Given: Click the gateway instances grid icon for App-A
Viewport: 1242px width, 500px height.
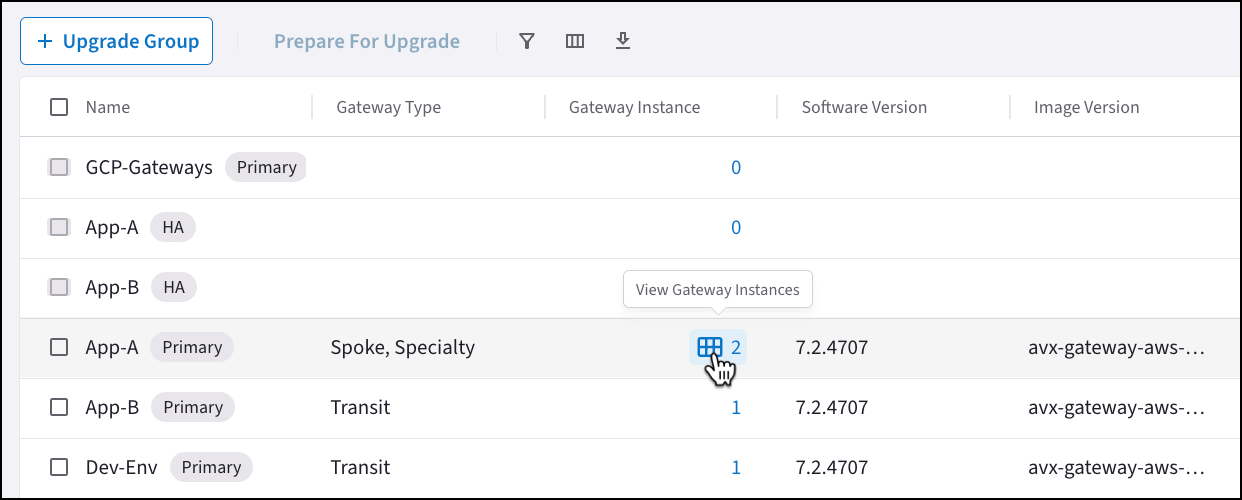Looking at the screenshot, I should 709,347.
